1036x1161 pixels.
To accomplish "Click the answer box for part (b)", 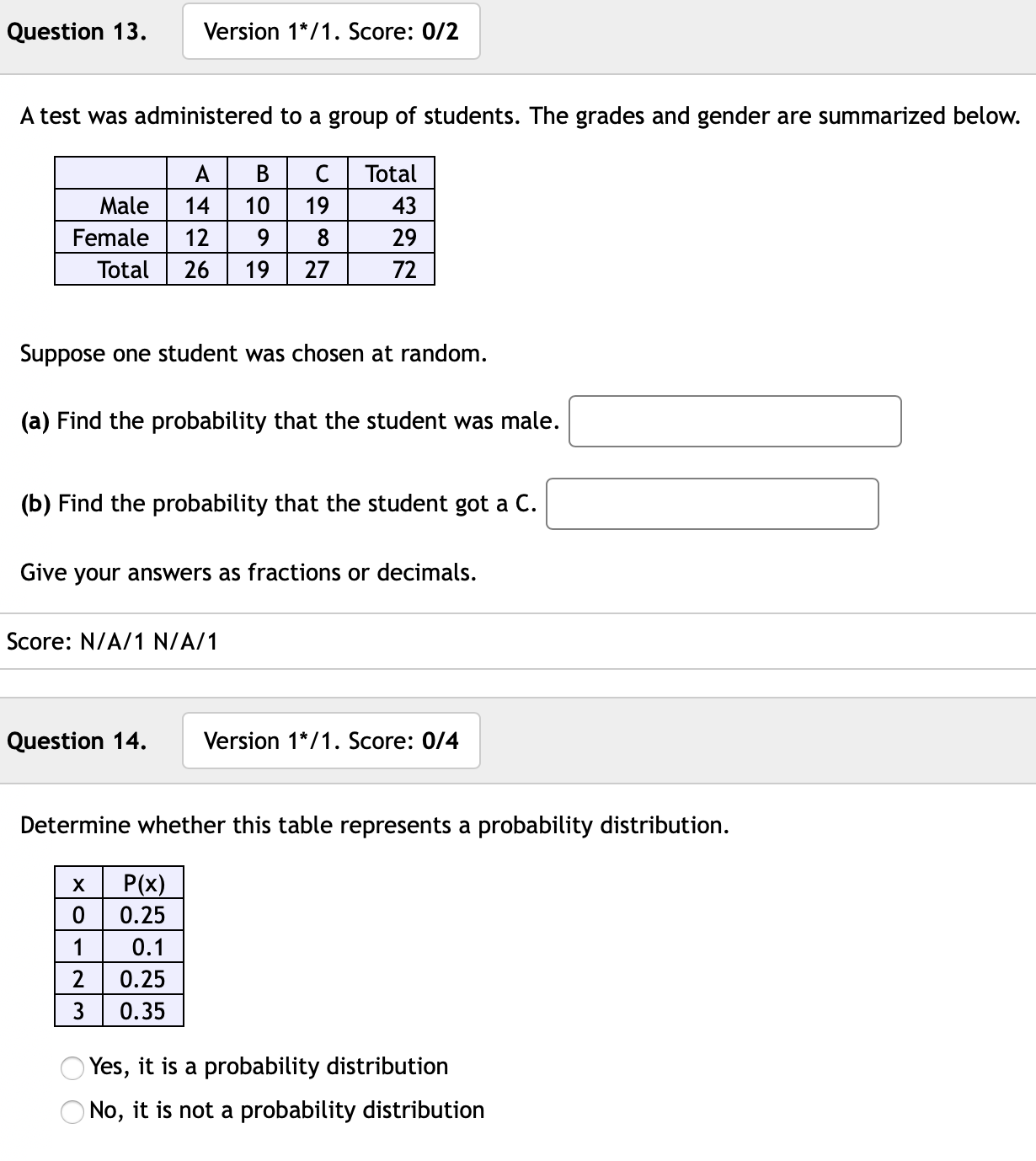I will tap(712, 504).
